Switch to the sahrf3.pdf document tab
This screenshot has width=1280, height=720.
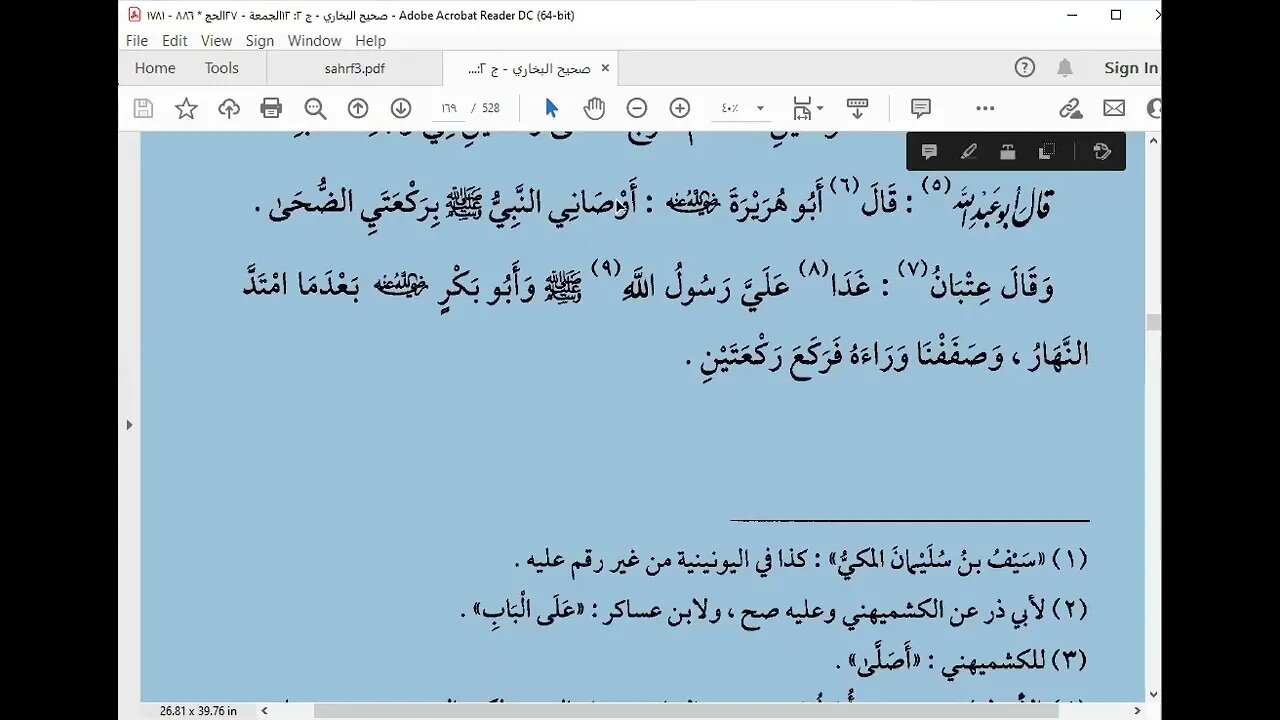coord(355,68)
